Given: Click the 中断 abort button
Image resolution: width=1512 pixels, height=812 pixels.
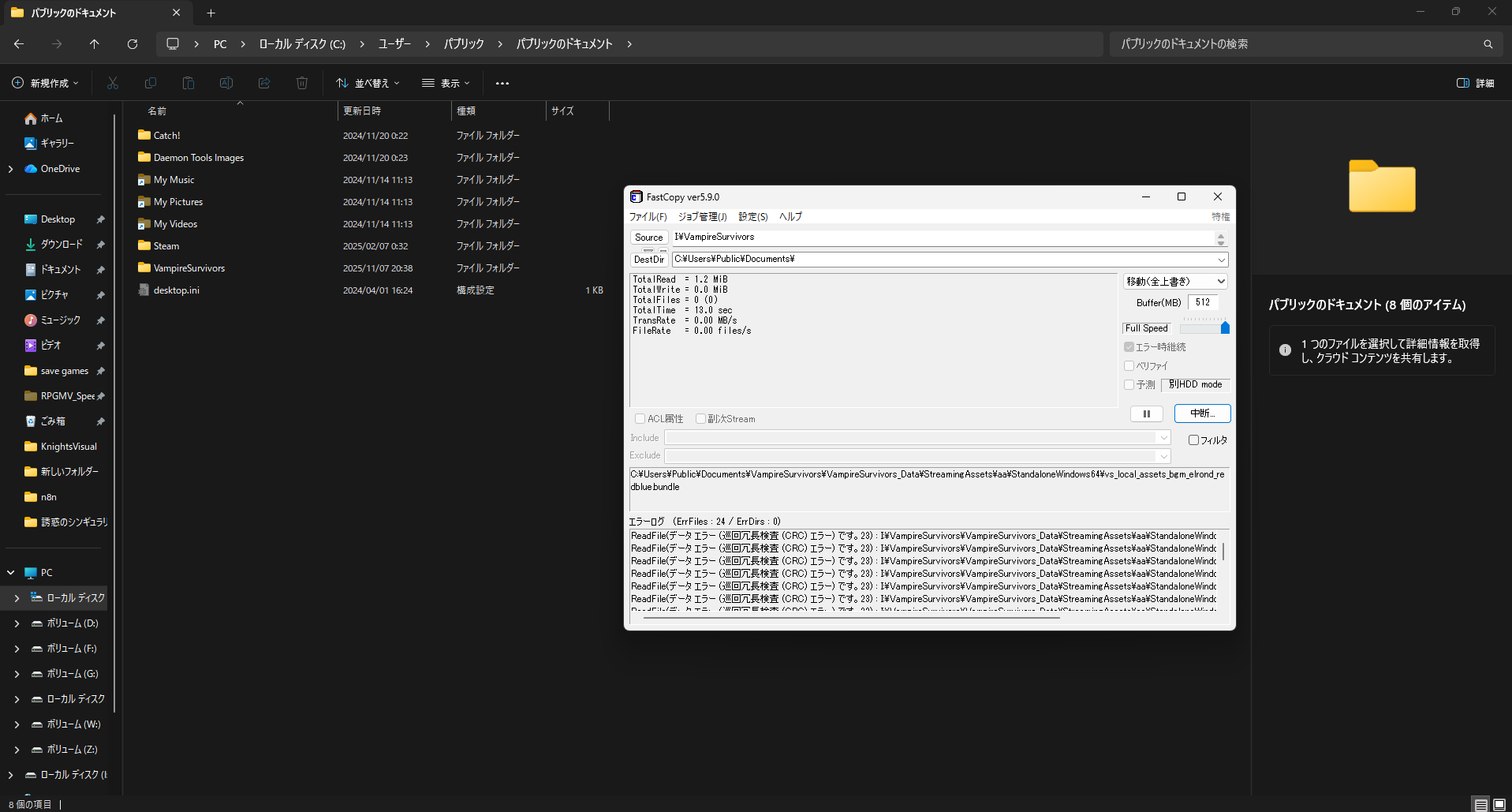Looking at the screenshot, I should tap(1202, 413).
